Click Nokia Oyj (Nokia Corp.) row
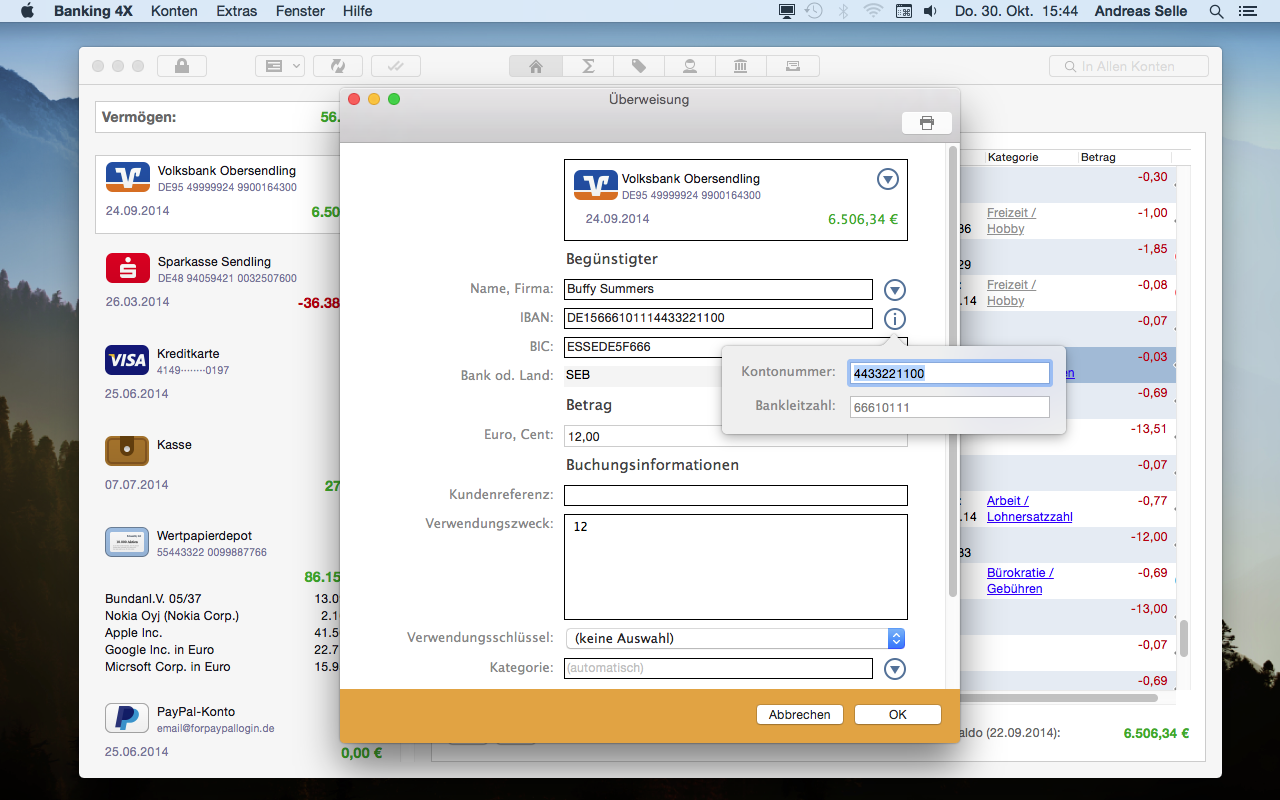This screenshot has width=1280, height=800. tap(222, 616)
